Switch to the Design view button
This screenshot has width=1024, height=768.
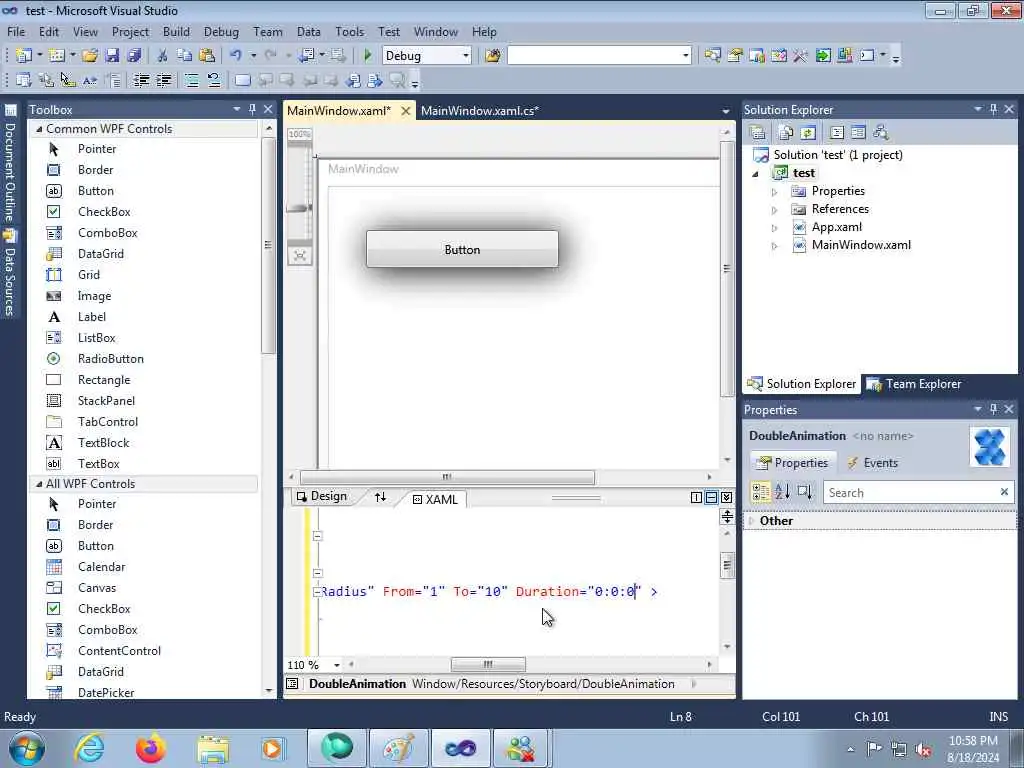point(321,496)
